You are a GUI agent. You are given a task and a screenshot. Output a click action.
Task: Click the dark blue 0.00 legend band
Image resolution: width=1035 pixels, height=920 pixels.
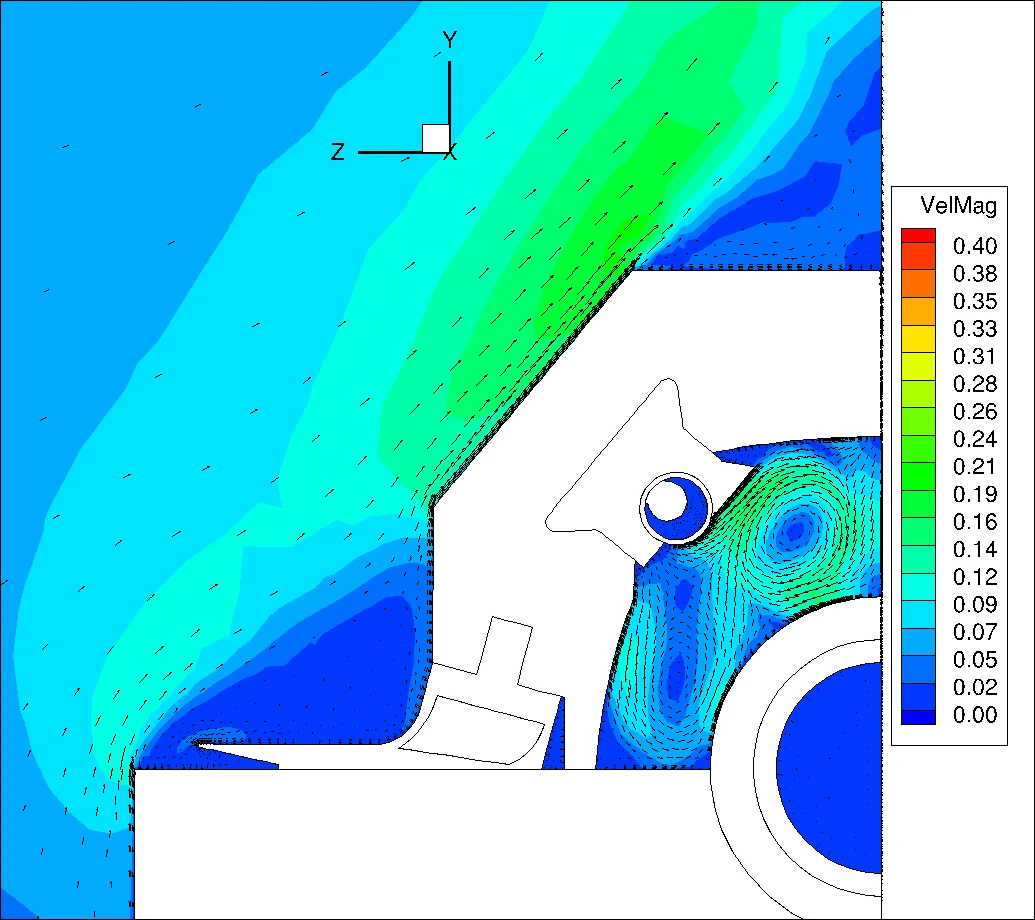click(918, 717)
